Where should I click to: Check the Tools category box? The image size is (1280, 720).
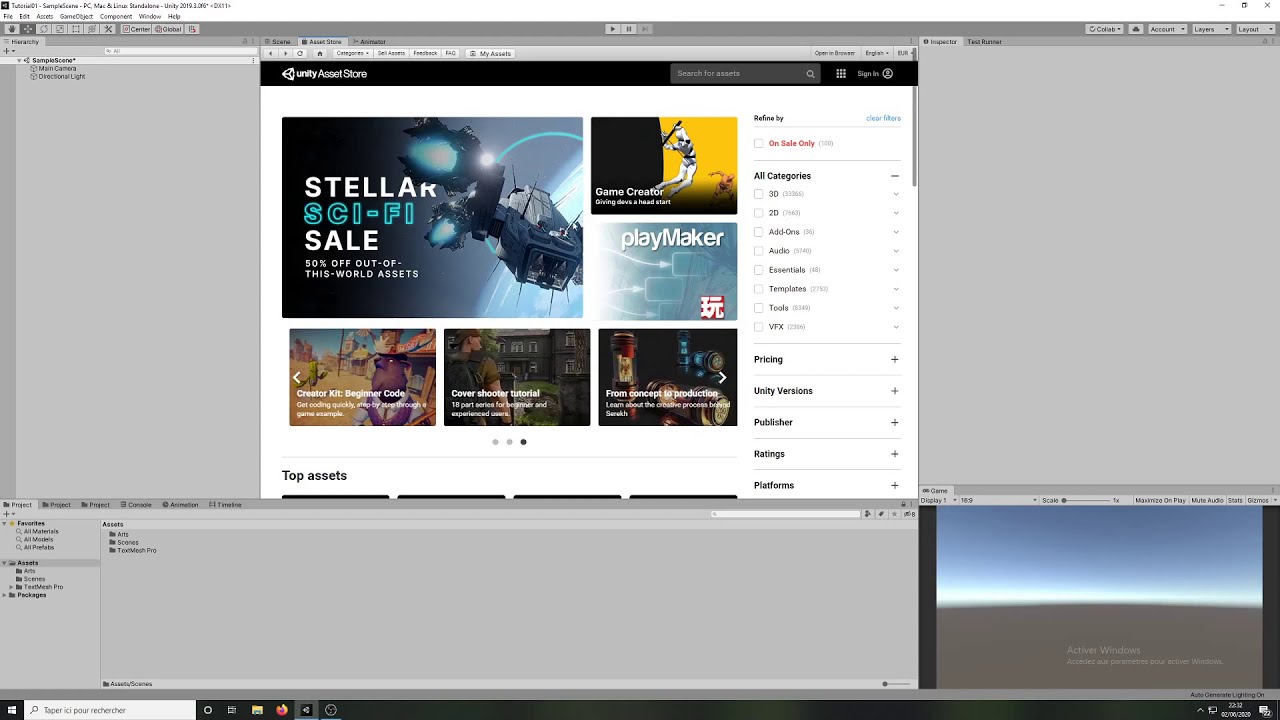tap(759, 308)
